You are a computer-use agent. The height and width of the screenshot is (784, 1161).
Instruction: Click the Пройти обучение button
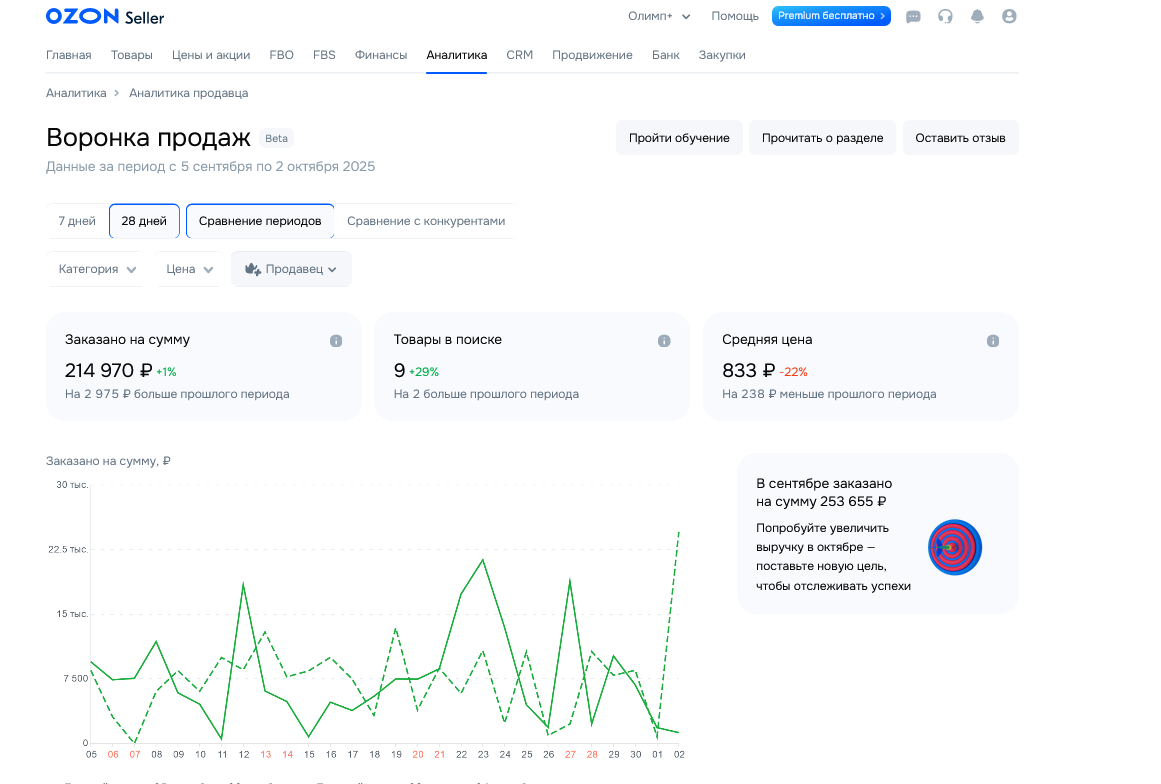[679, 138]
